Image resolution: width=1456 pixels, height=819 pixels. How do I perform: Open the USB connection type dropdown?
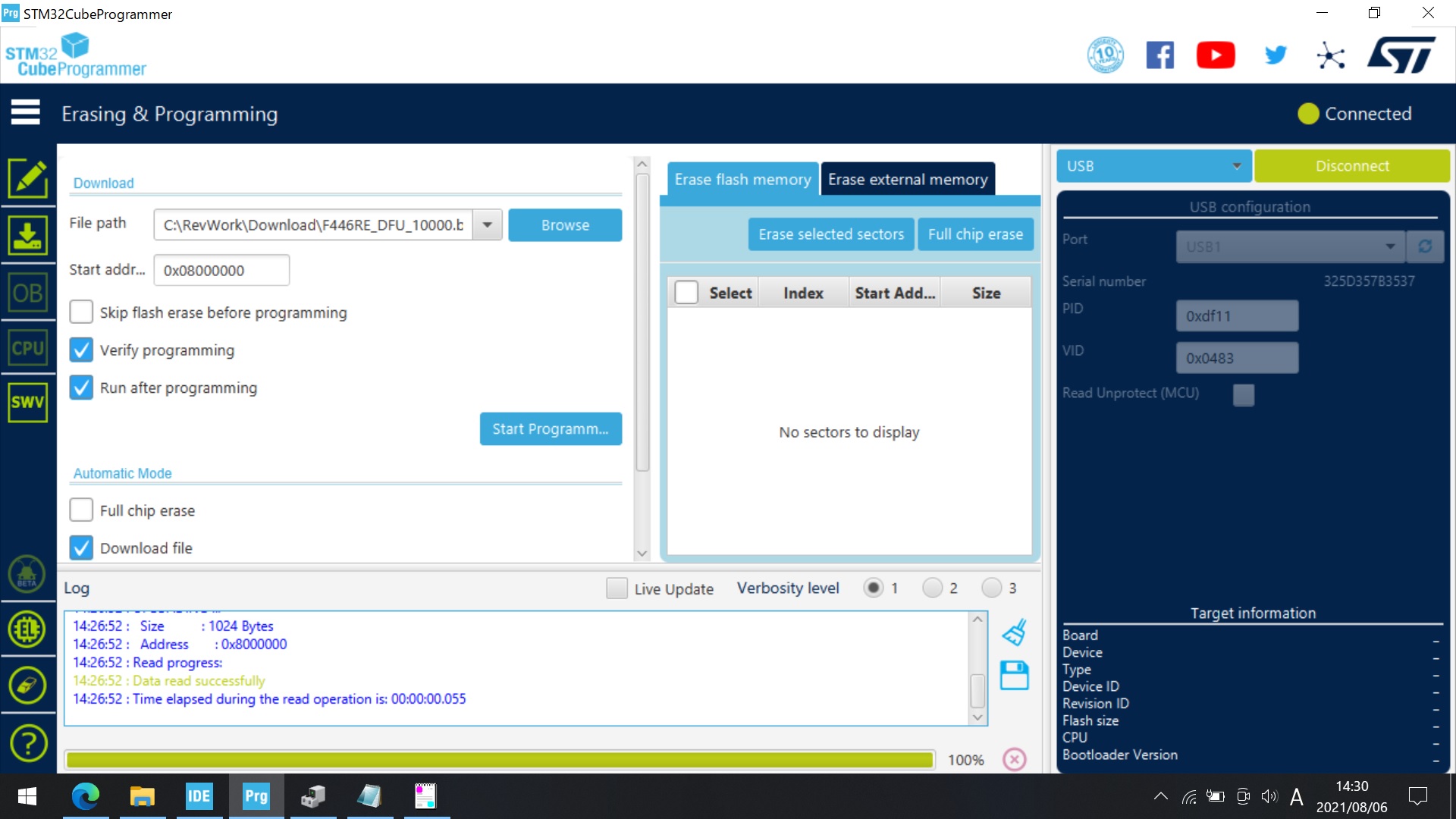(1153, 166)
